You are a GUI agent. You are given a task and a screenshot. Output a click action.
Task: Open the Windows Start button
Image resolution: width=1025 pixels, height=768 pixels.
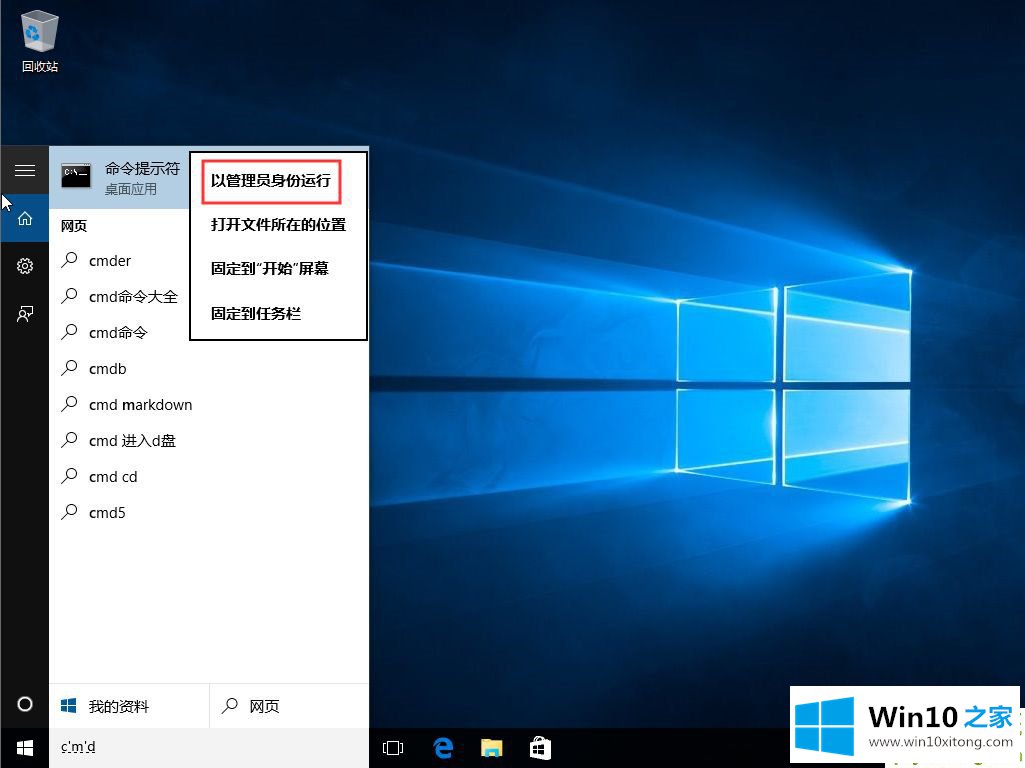tap(25, 748)
